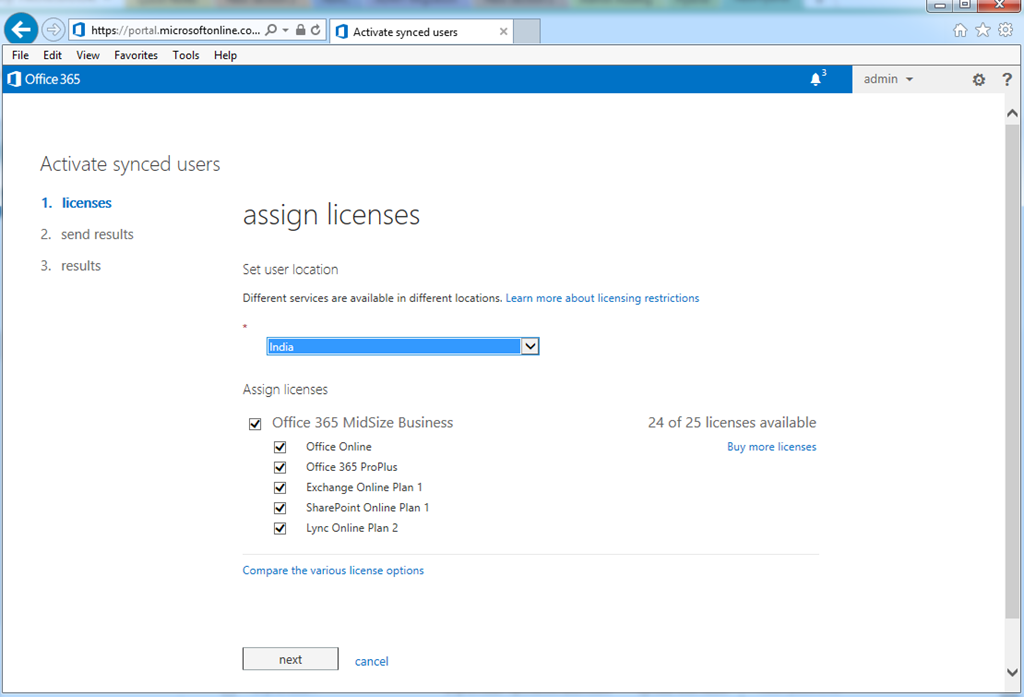1024x697 pixels.
Task: Uncheck the Office Online checkbox
Action: click(280, 447)
